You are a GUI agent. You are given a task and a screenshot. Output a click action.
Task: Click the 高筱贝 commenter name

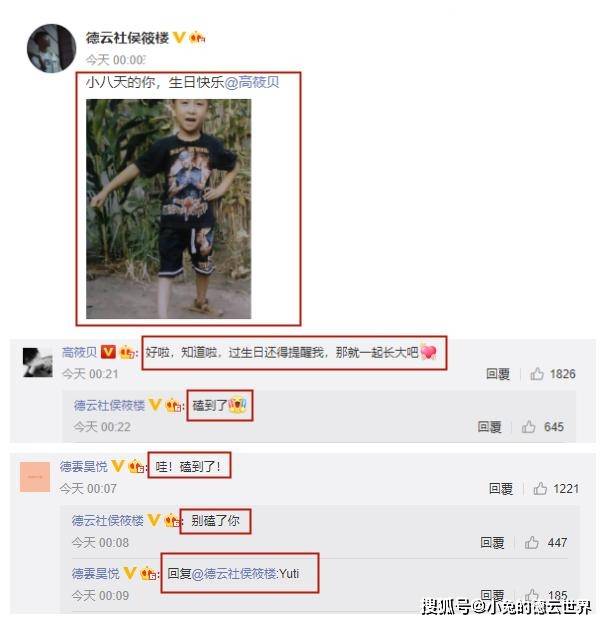click(x=79, y=352)
